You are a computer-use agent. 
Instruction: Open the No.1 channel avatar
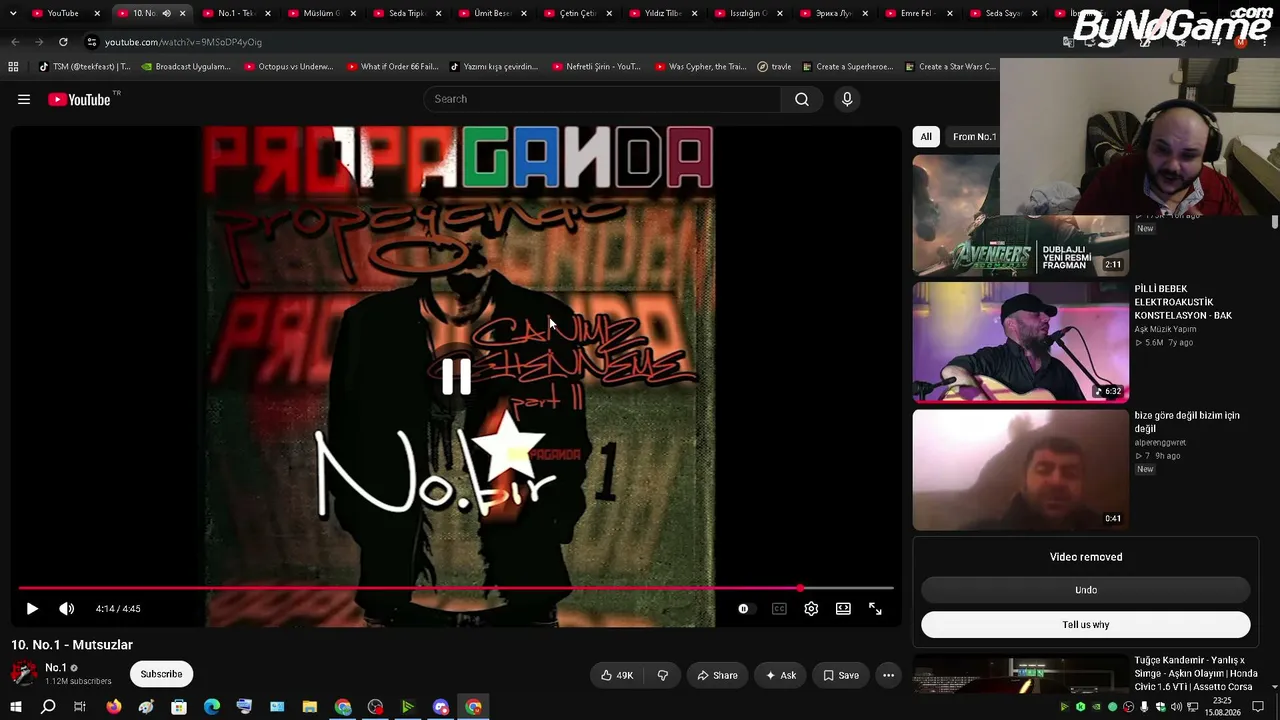click(x=24, y=673)
